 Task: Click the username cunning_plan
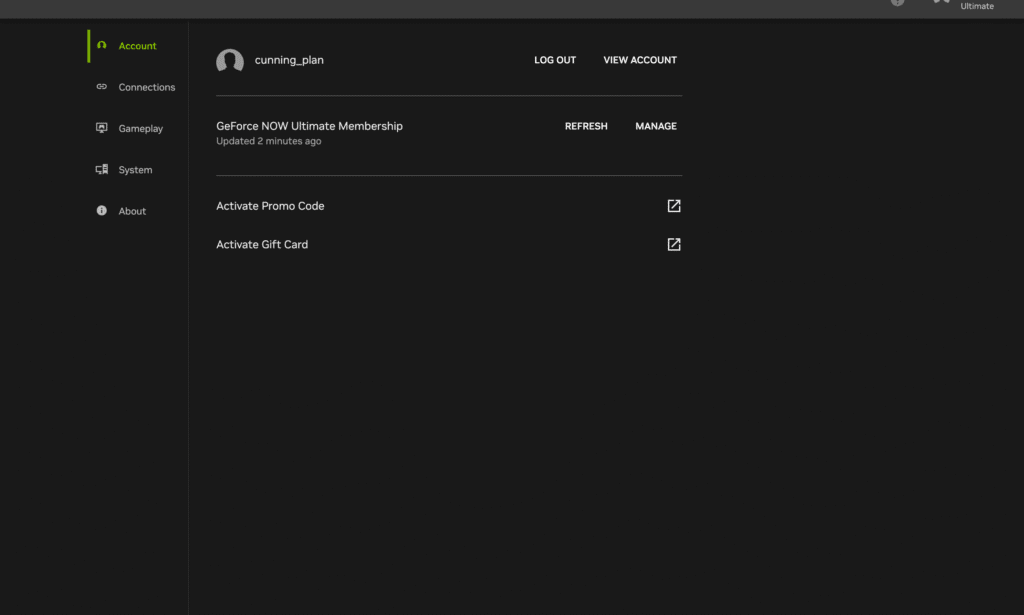[289, 60]
